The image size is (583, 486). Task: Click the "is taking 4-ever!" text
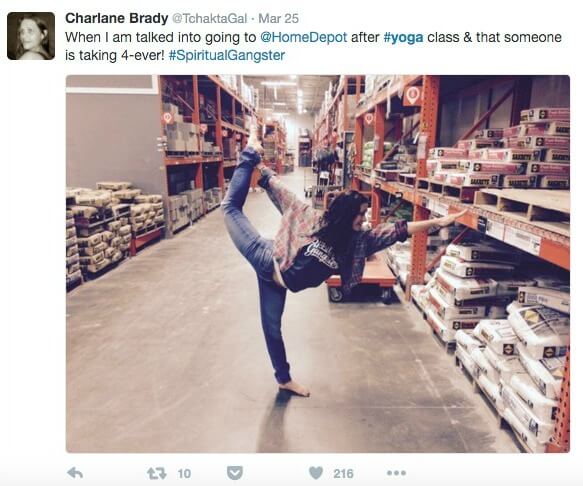point(115,55)
